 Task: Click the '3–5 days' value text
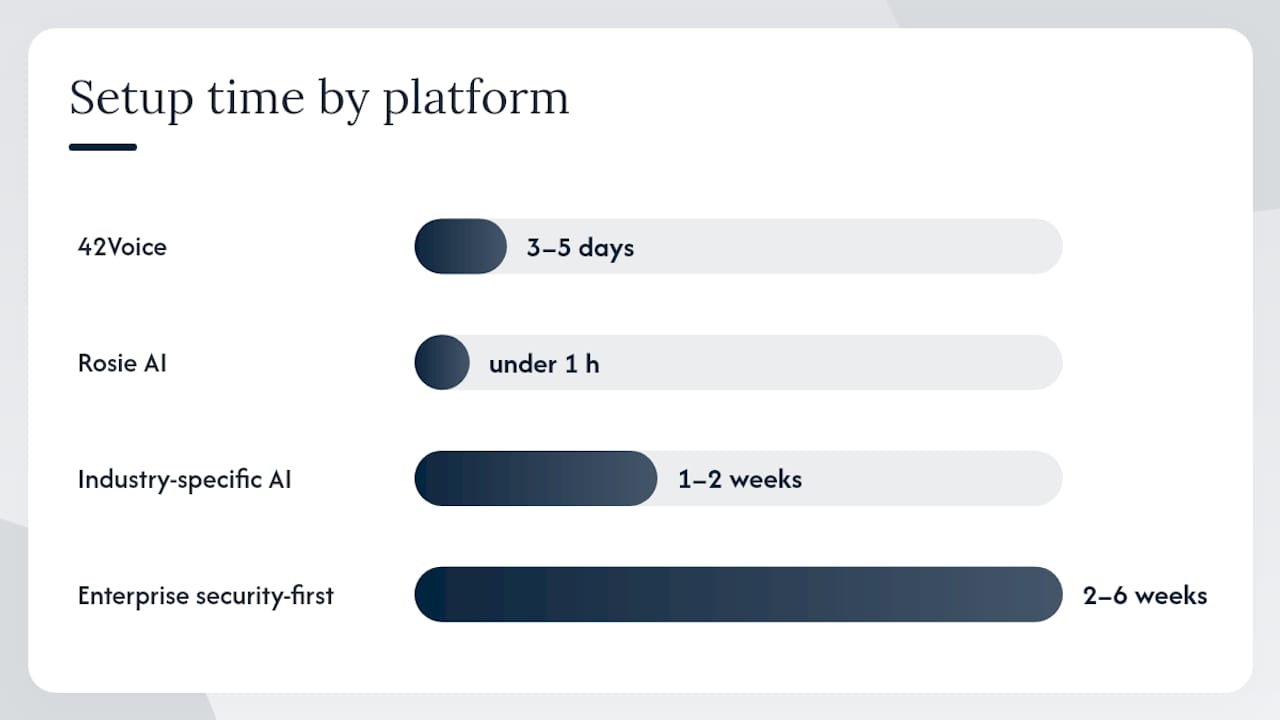tap(580, 248)
